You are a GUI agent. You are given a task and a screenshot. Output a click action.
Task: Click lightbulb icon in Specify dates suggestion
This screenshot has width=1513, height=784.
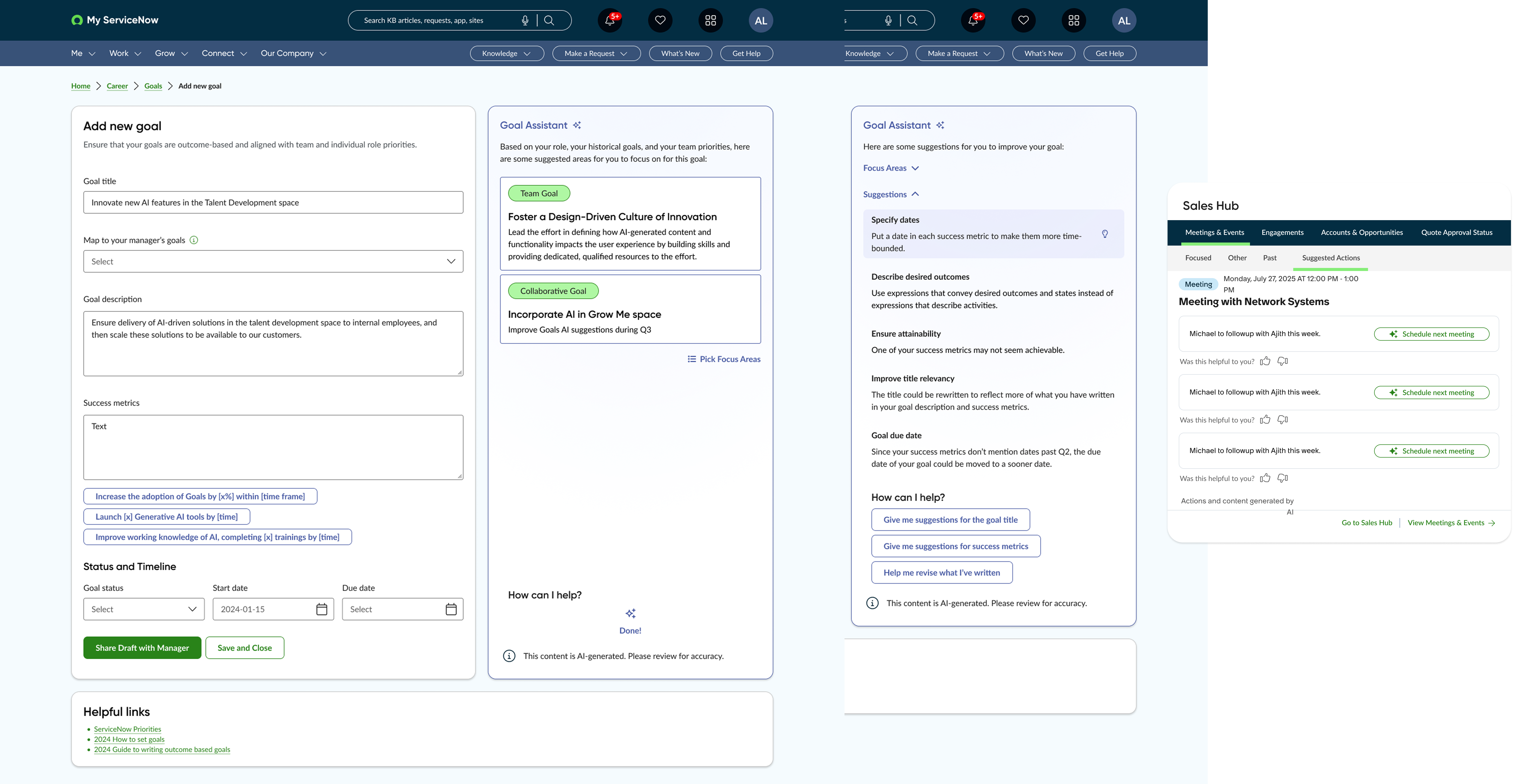point(1105,234)
